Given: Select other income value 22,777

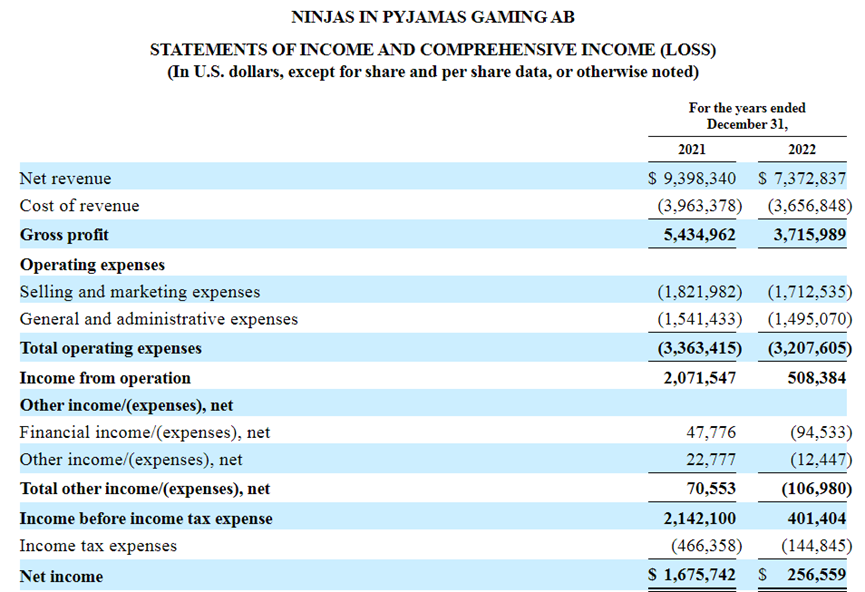Looking at the screenshot, I should coord(711,460).
